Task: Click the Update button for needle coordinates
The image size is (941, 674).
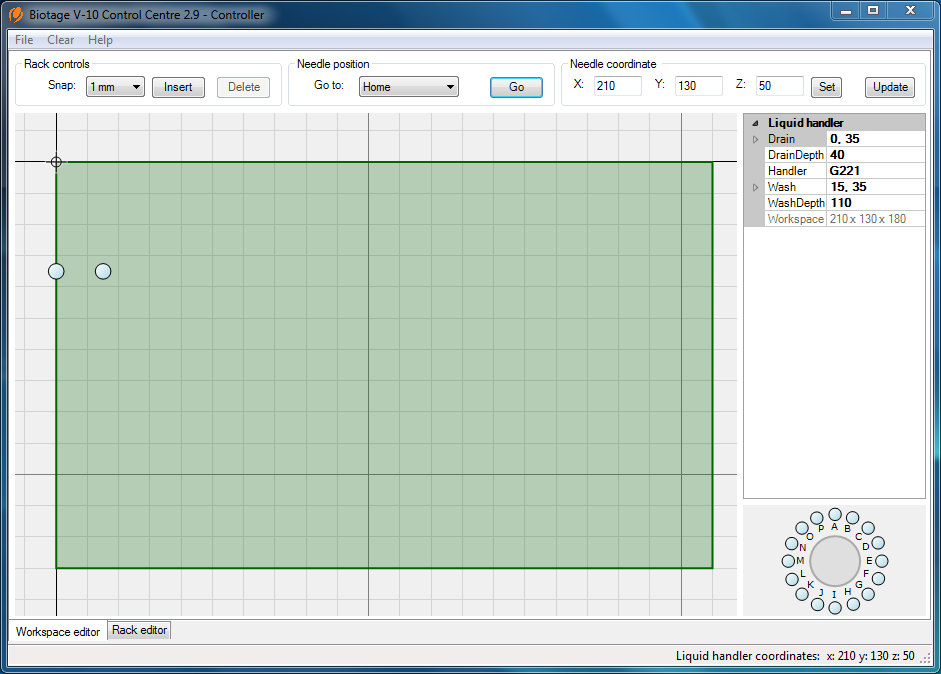Action: click(889, 87)
